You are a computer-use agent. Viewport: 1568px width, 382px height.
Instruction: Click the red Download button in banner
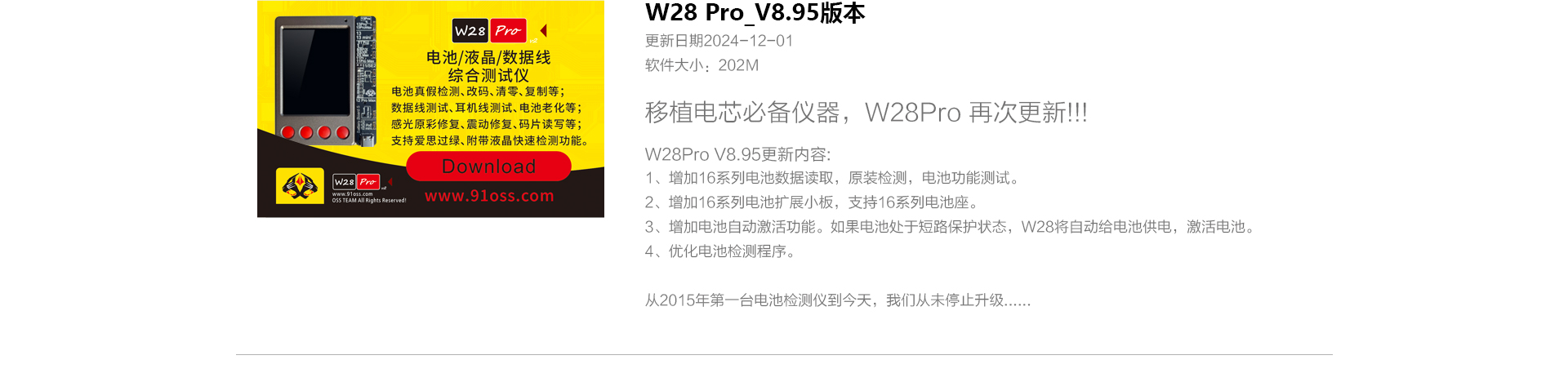(x=488, y=167)
